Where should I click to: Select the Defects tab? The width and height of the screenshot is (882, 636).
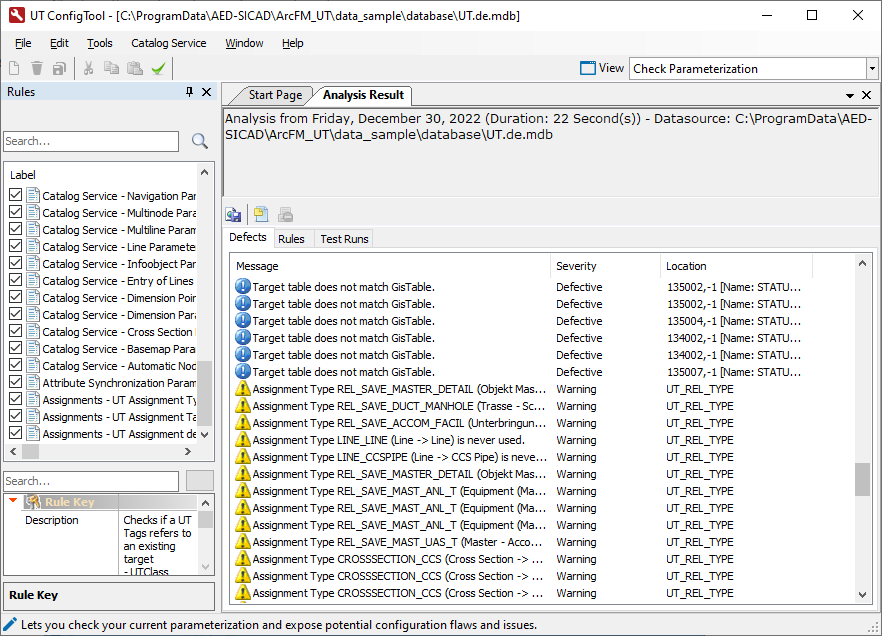point(248,237)
